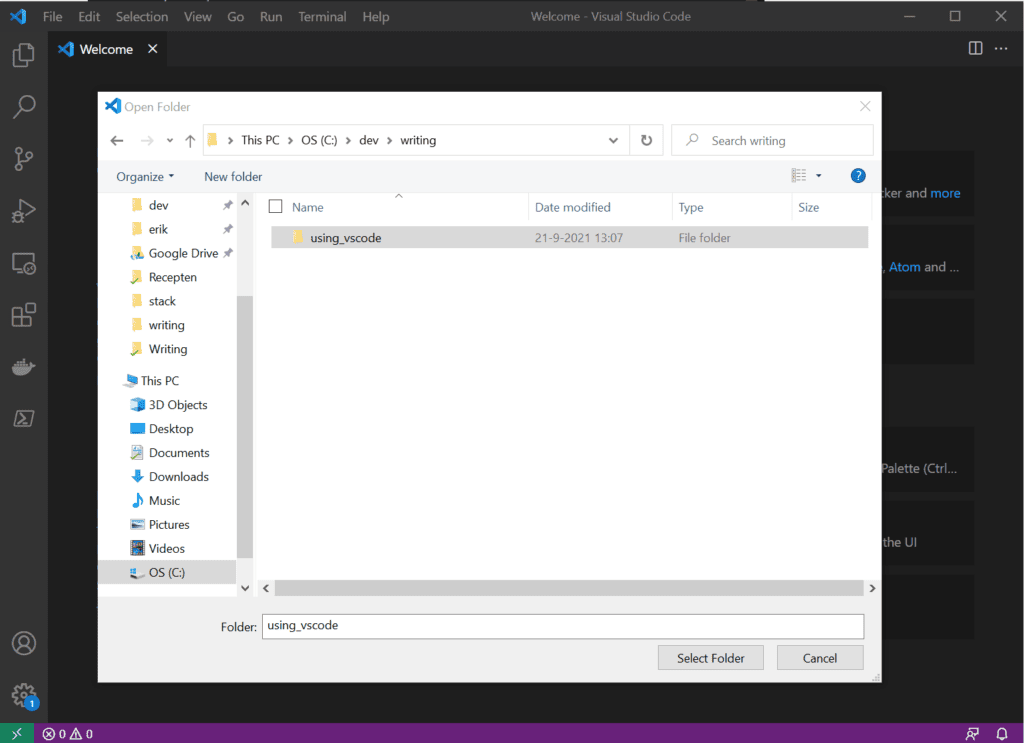Screen dimensions: 1024x743
Task: Open notifications via the bell icon
Action: [x=1003, y=733]
